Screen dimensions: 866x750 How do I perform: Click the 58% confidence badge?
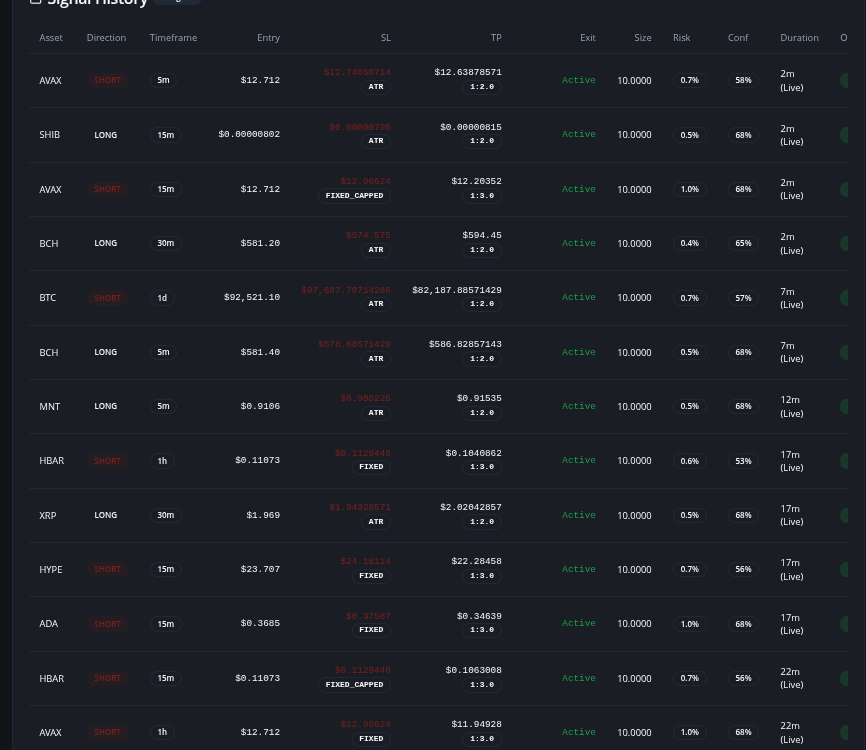click(x=743, y=80)
